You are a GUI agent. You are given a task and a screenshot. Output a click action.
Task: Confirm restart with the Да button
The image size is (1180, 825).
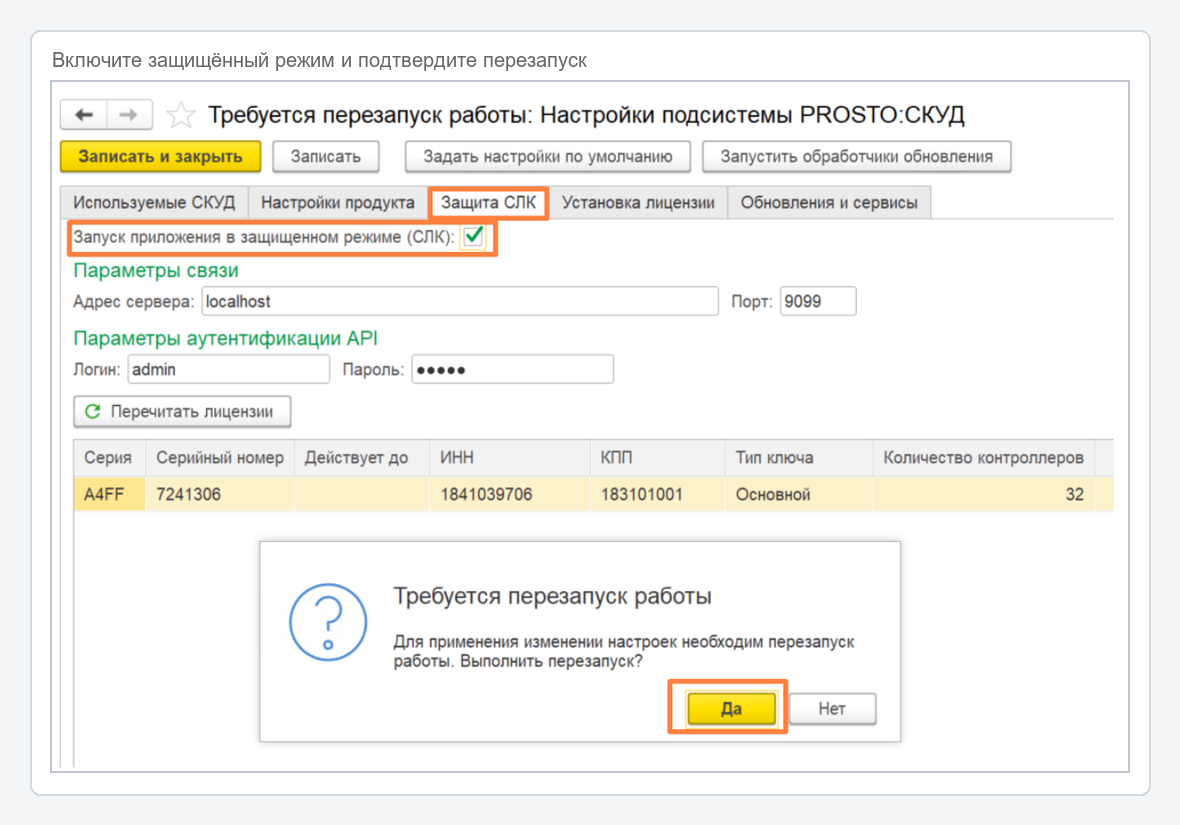[731, 708]
